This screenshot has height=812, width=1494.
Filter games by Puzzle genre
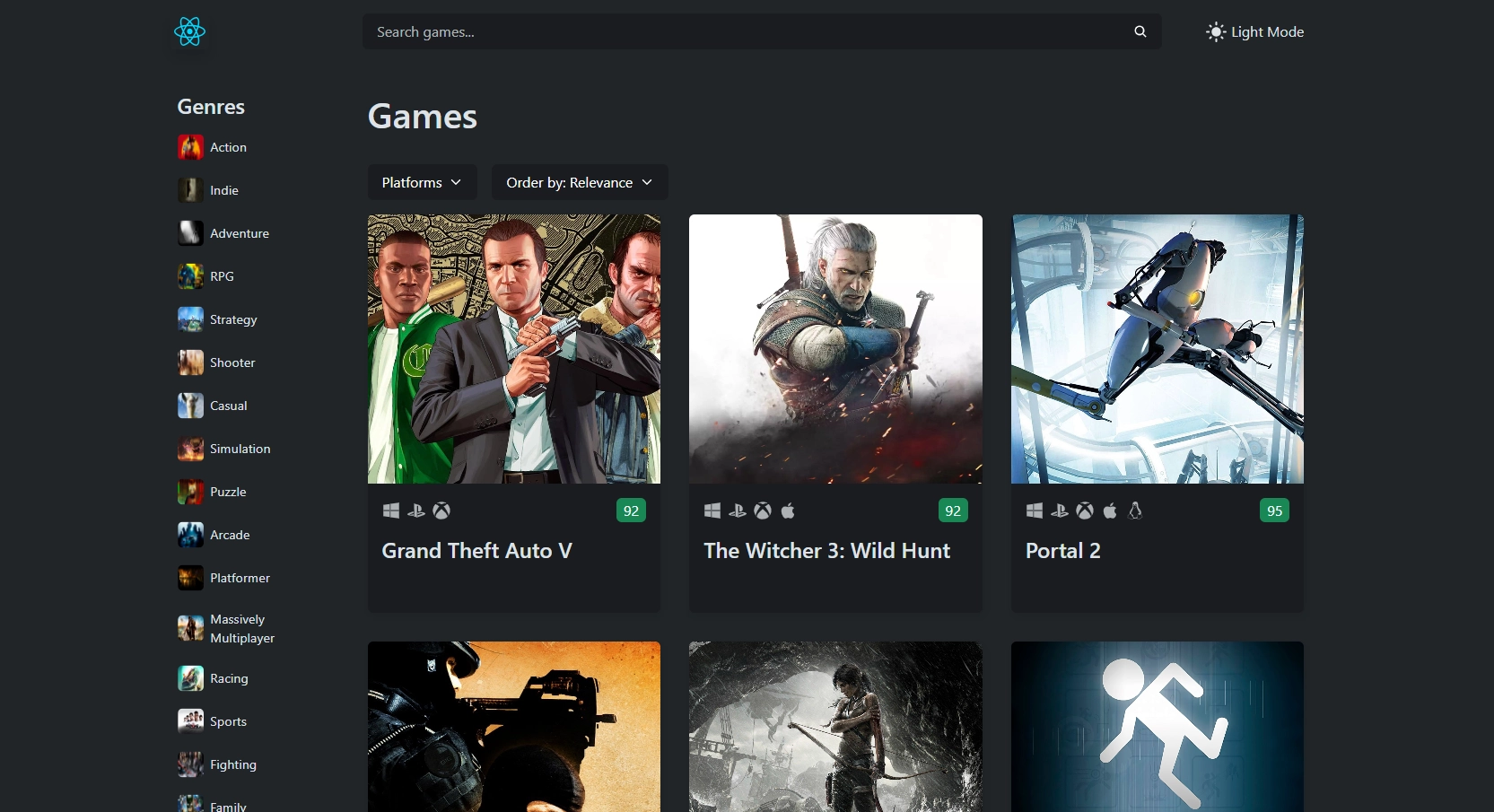point(228,492)
